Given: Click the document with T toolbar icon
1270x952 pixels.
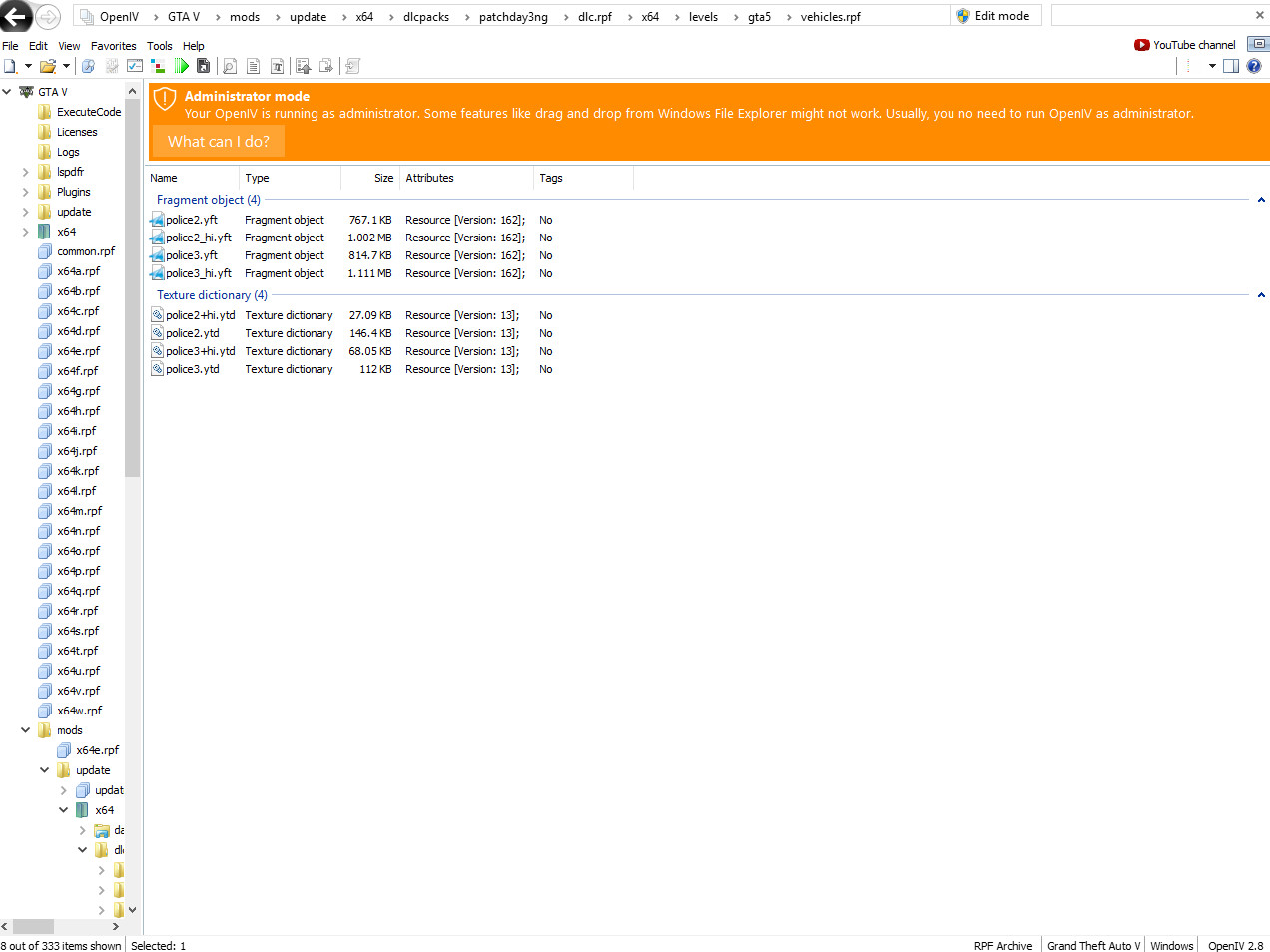Looking at the screenshot, I should click(x=277, y=66).
